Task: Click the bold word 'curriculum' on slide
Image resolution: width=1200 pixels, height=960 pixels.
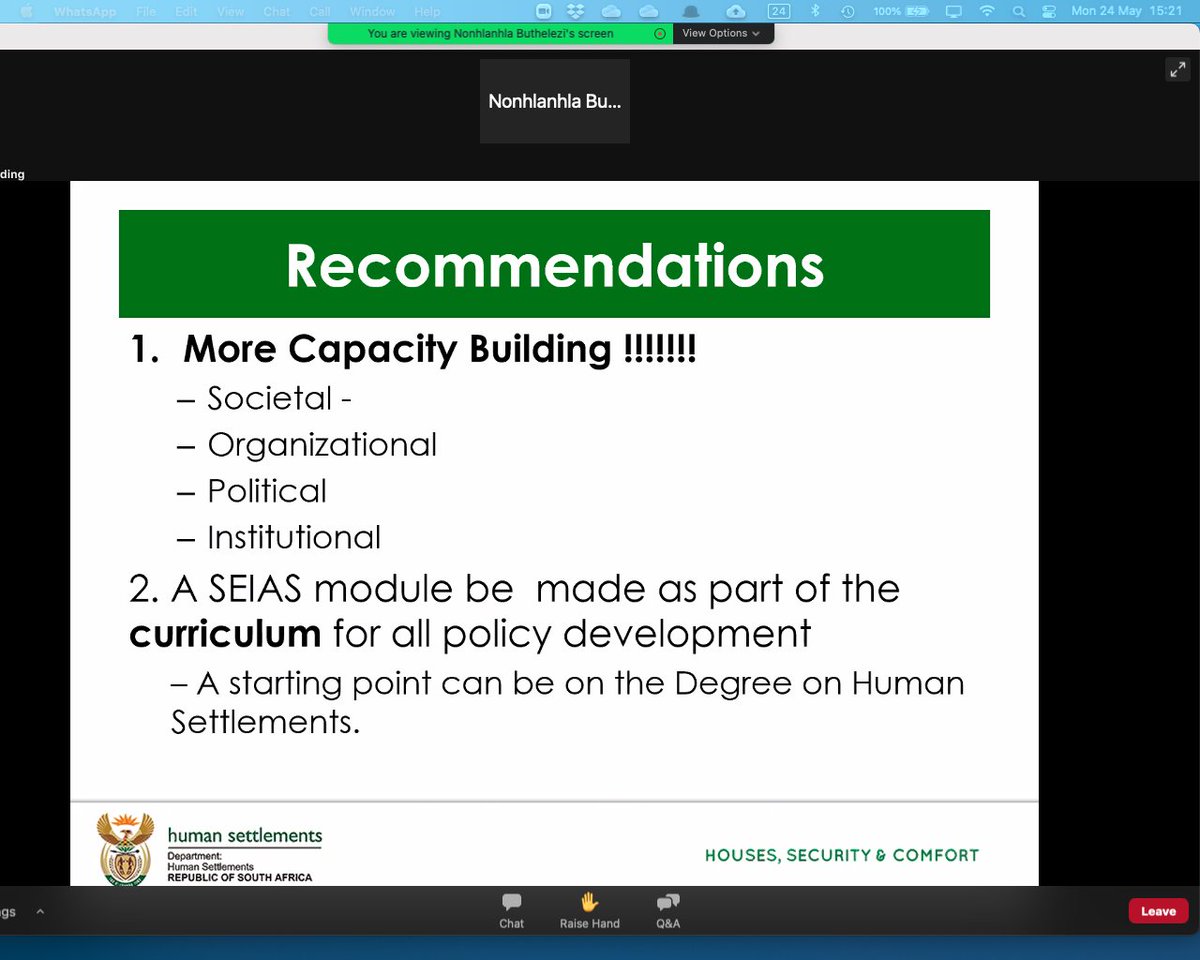Action: (225, 634)
